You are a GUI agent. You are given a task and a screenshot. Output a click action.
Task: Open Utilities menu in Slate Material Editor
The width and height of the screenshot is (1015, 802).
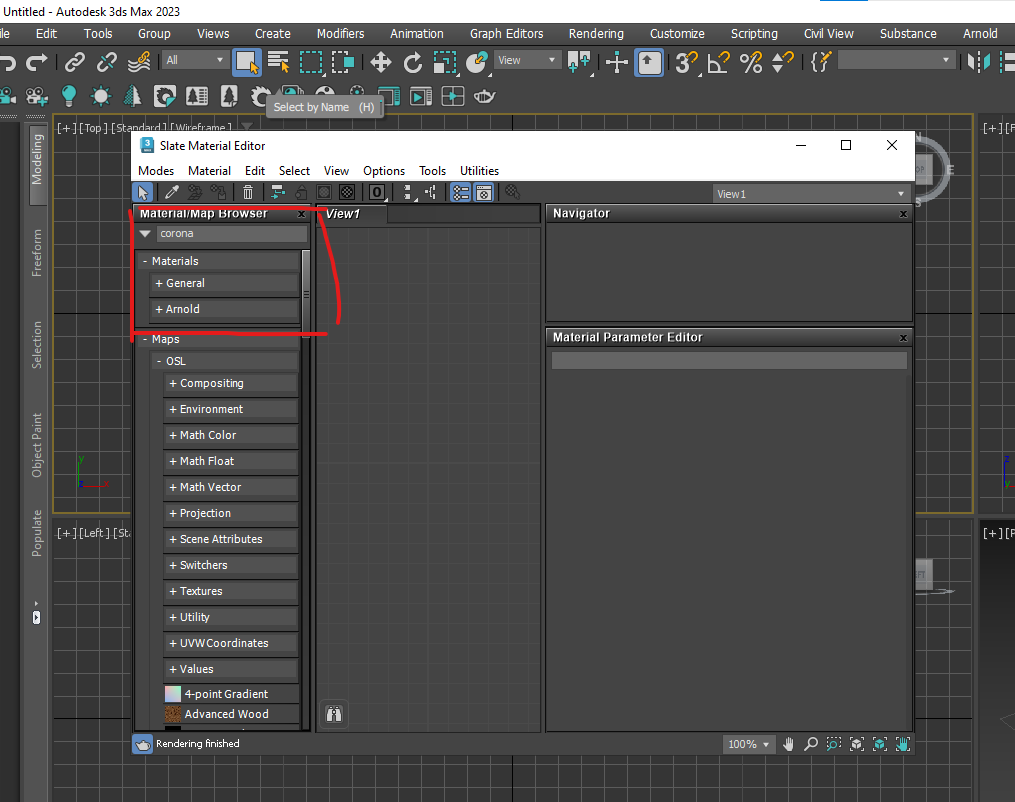pos(479,171)
